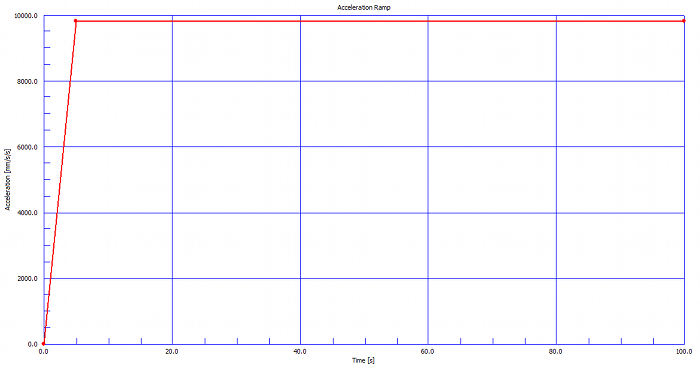The width and height of the screenshot is (700, 366).
Task: Select the 'Acceleration [mm/s/s]' vertical axis title
Action: [x=8, y=179]
